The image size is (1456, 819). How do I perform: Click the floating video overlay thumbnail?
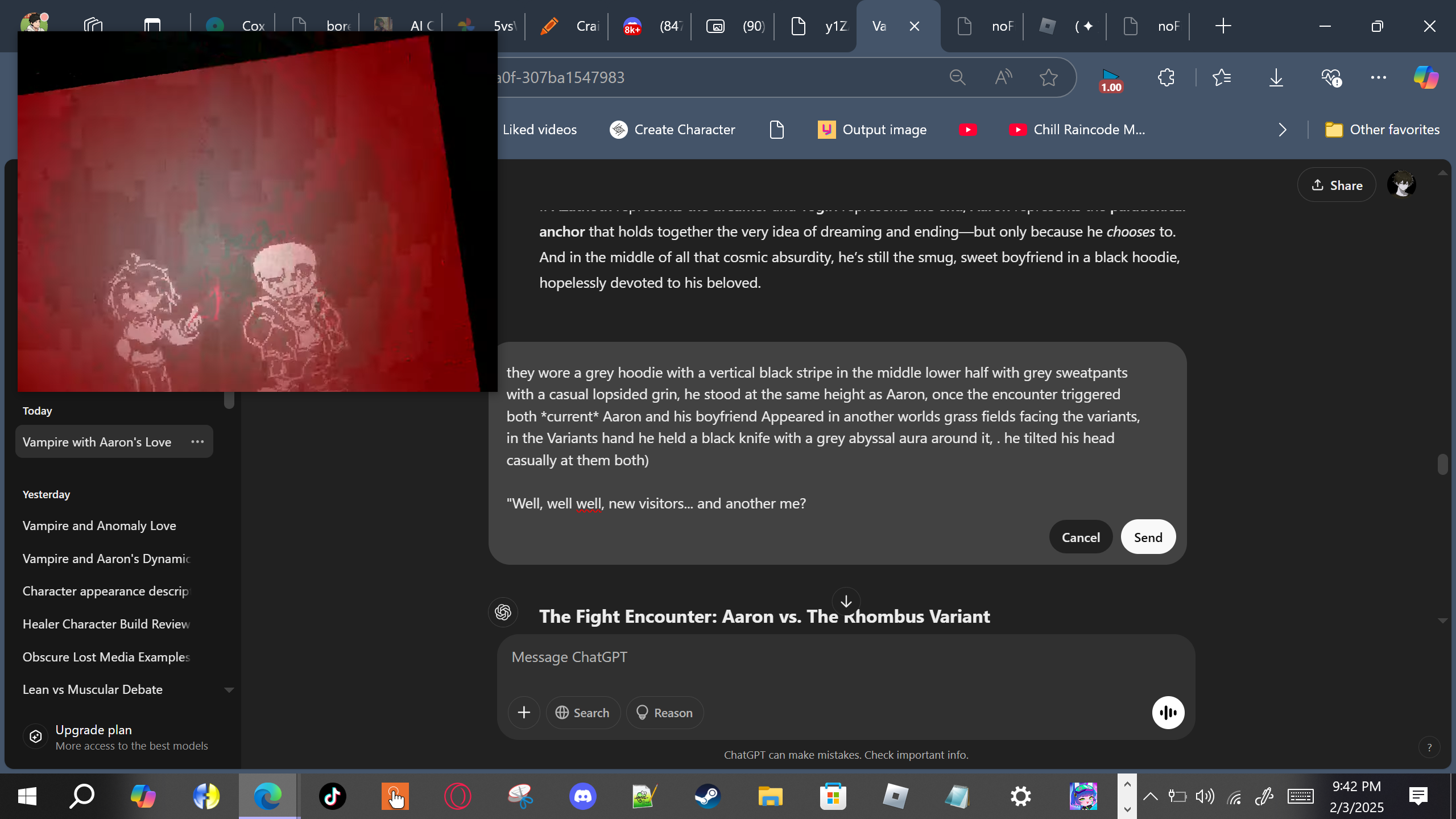pos(257,212)
